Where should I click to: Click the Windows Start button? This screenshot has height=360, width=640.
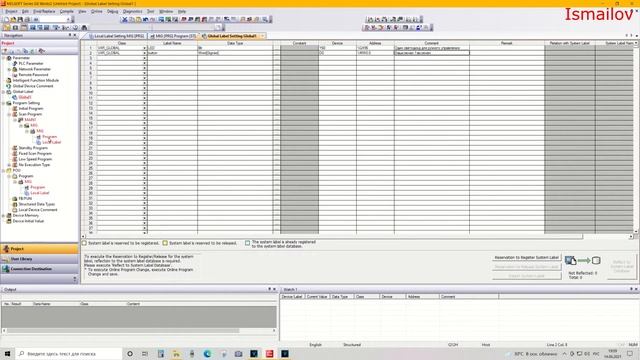tap(7, 353)
